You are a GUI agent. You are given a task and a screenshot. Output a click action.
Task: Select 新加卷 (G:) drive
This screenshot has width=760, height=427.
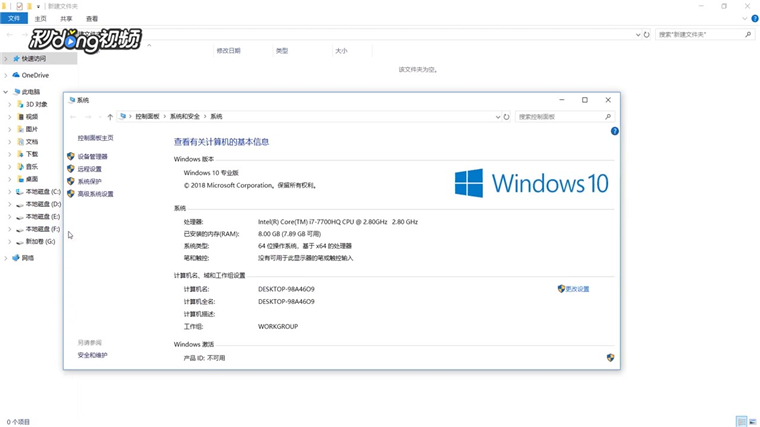40,241
